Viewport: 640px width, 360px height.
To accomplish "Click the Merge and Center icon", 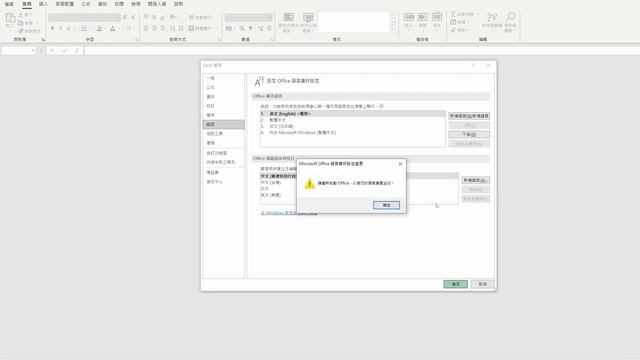I will [191, 28].
